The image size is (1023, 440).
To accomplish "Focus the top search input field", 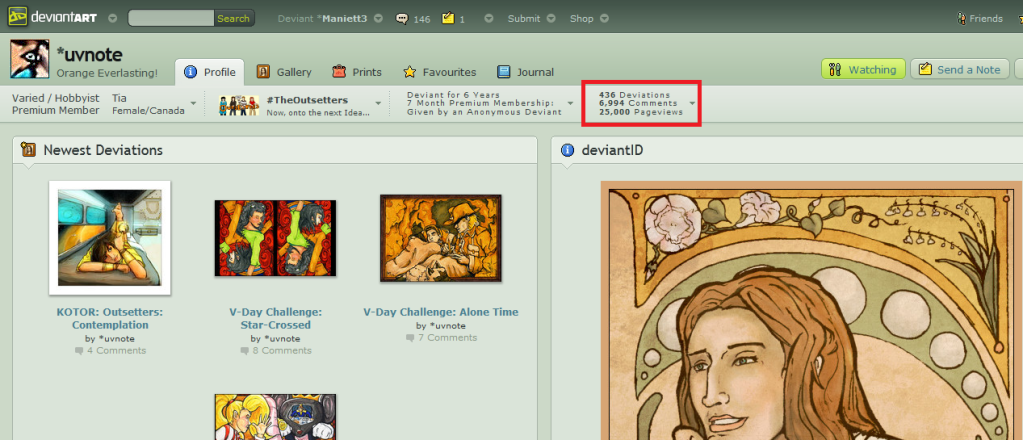I will [x=171, y=18].
